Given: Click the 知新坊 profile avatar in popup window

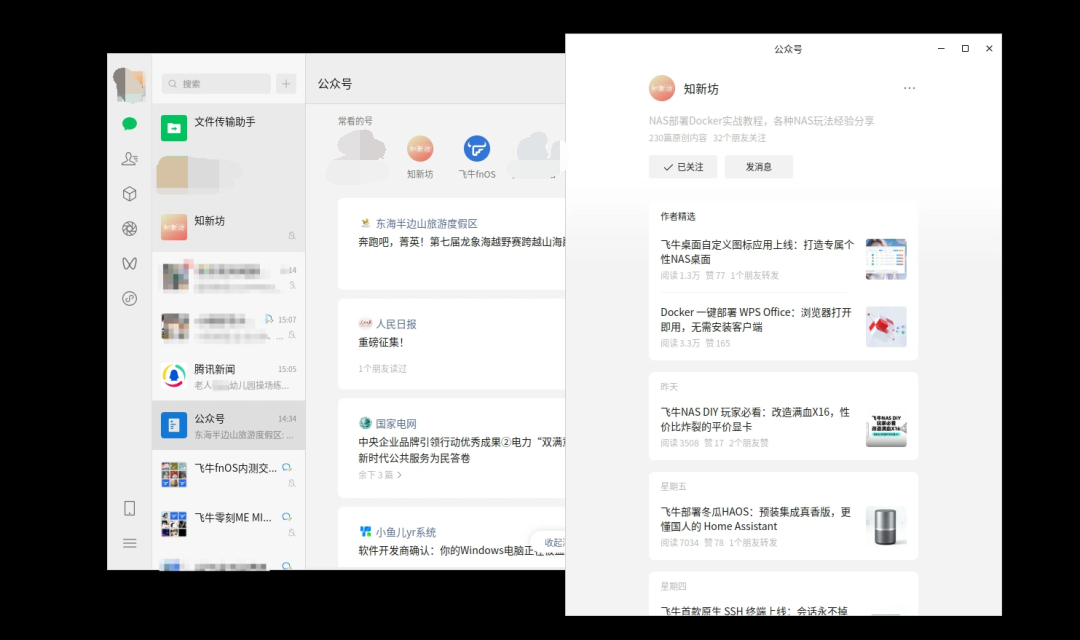Looking at the screenshot, I should click(662, 88).
